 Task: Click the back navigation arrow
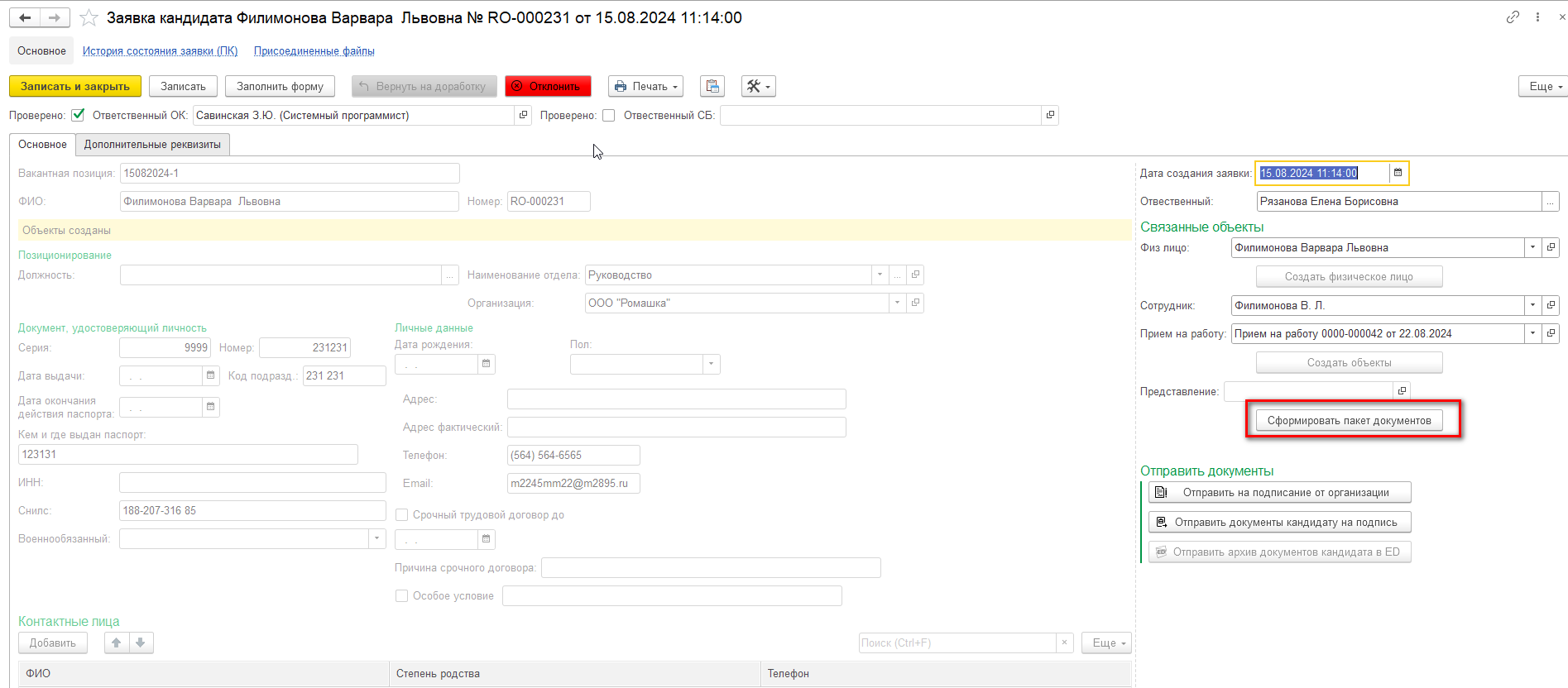(x=26, y=17)
